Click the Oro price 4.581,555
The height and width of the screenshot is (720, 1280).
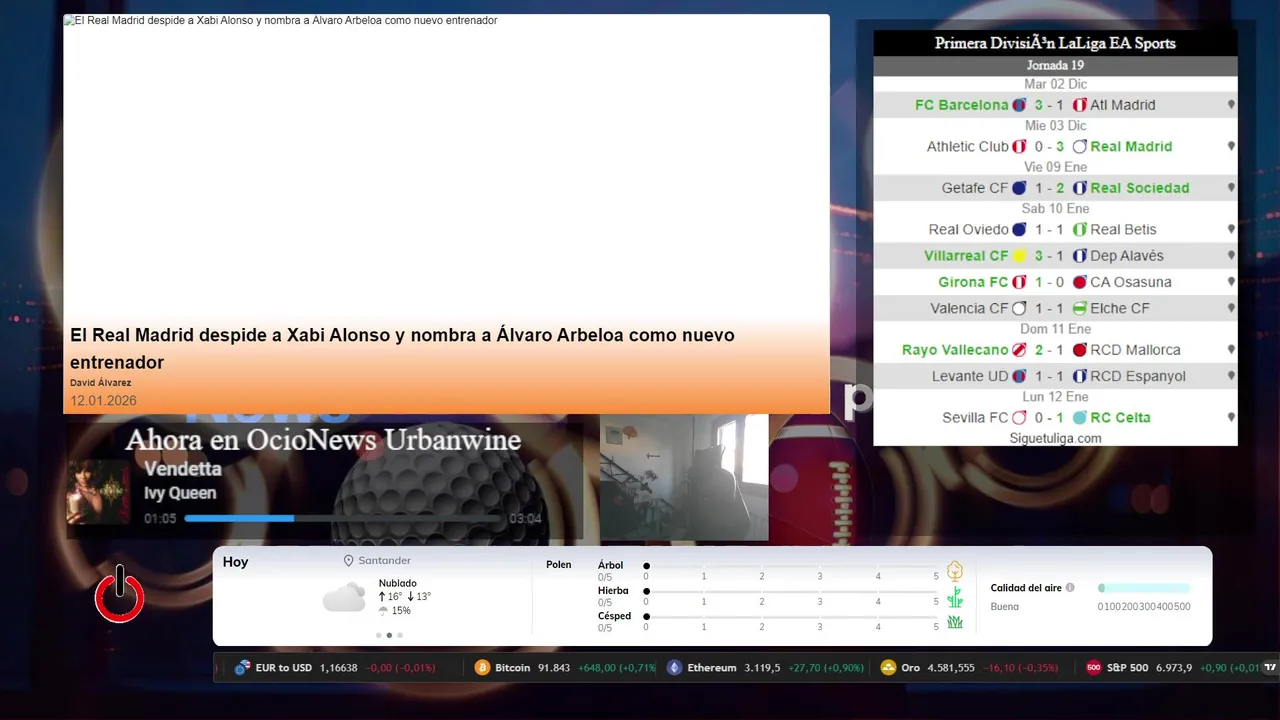point(951,668)
